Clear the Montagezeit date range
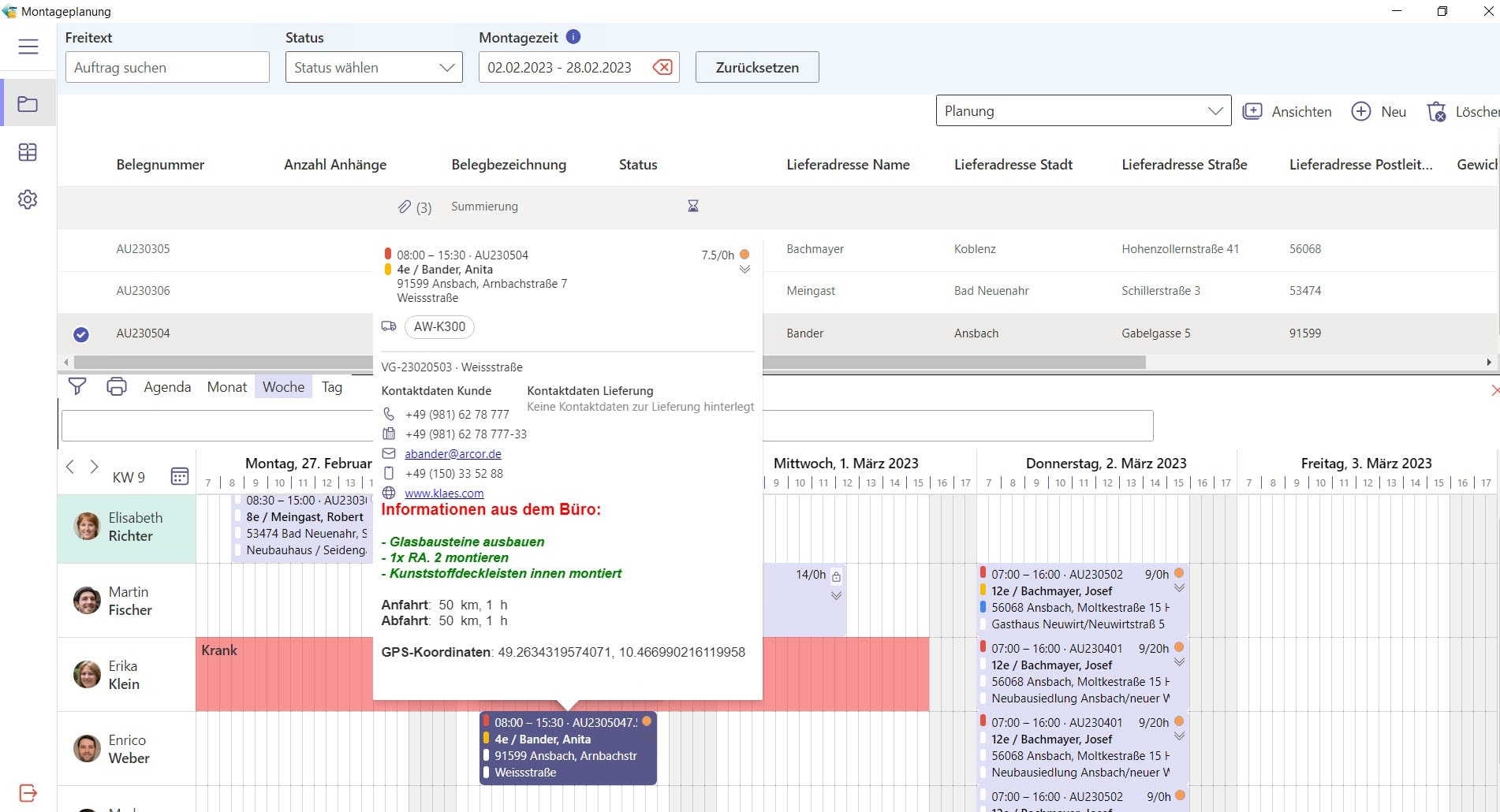1500x812 pixels. click(x=662, y=67)
